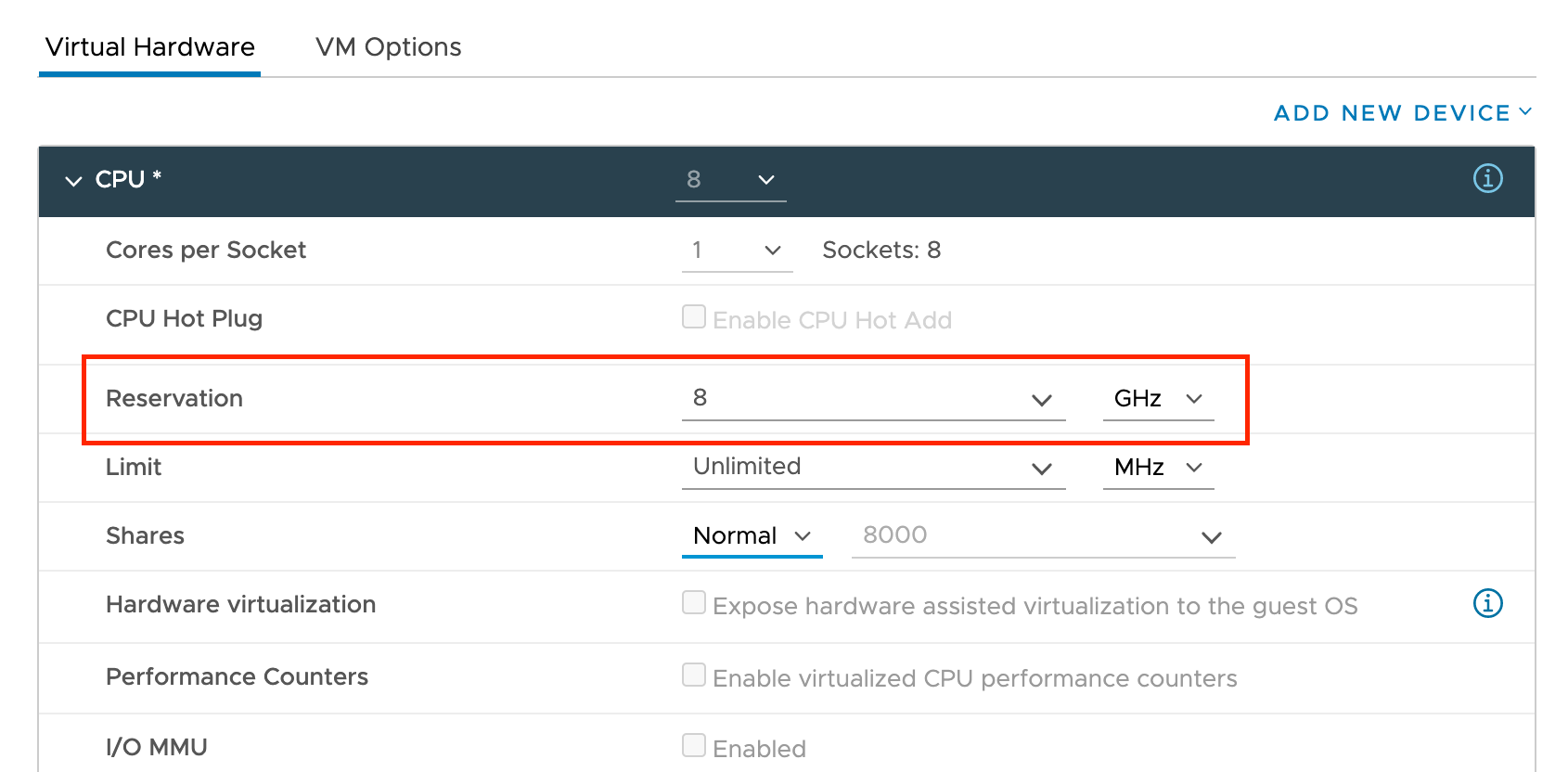1568x772 pixels.
Task: Open the Limit value dropdown arrow
Action: [1041, 469]
